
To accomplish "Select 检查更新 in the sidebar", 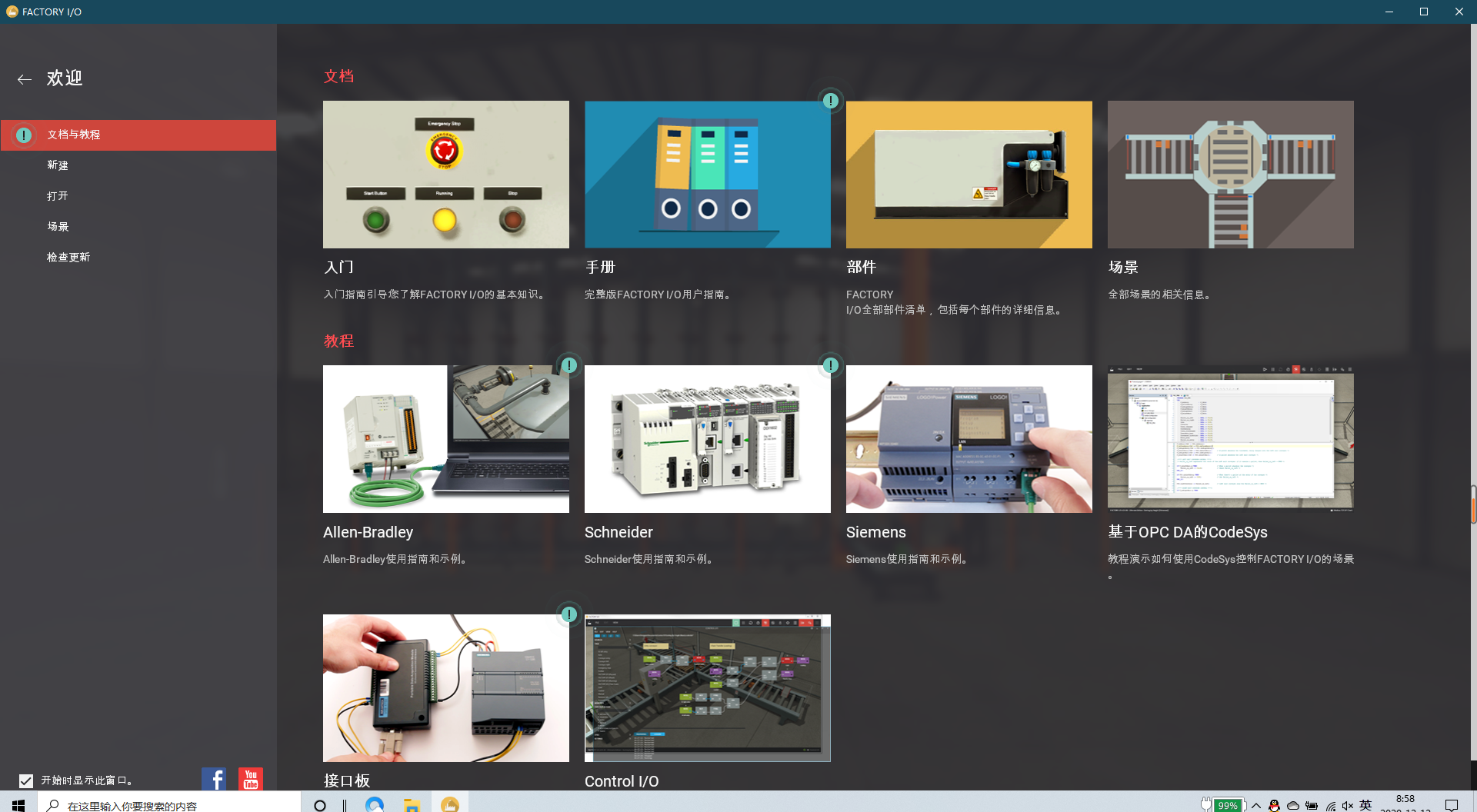I will (68, 258).
